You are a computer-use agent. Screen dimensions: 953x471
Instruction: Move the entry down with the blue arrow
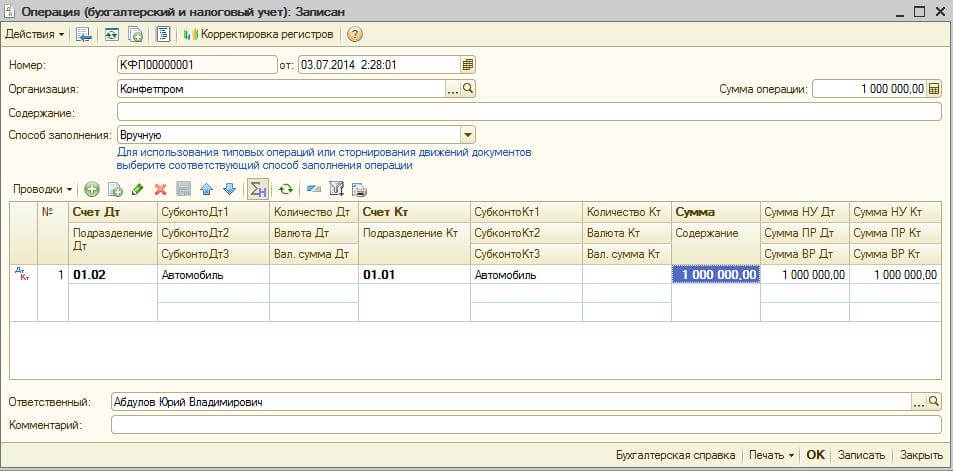click(x=229, y=189)
